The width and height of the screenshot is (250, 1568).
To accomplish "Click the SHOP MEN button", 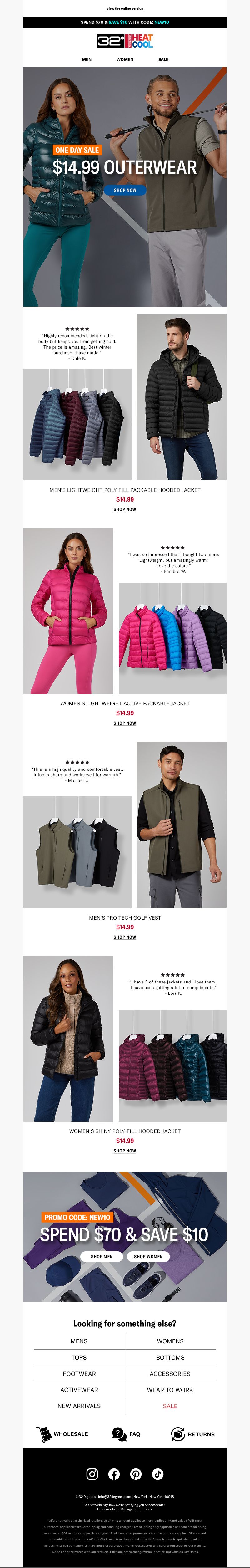I will (x=102, y=1256).
